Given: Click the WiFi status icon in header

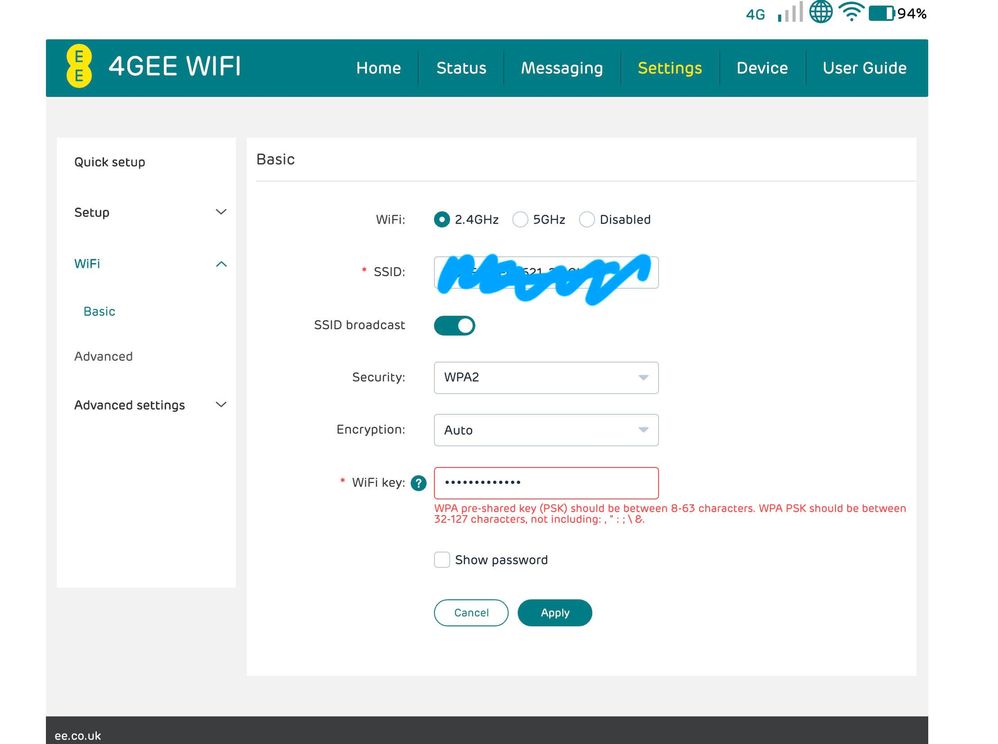Looking at the screenshot, I should pos(851,11).
